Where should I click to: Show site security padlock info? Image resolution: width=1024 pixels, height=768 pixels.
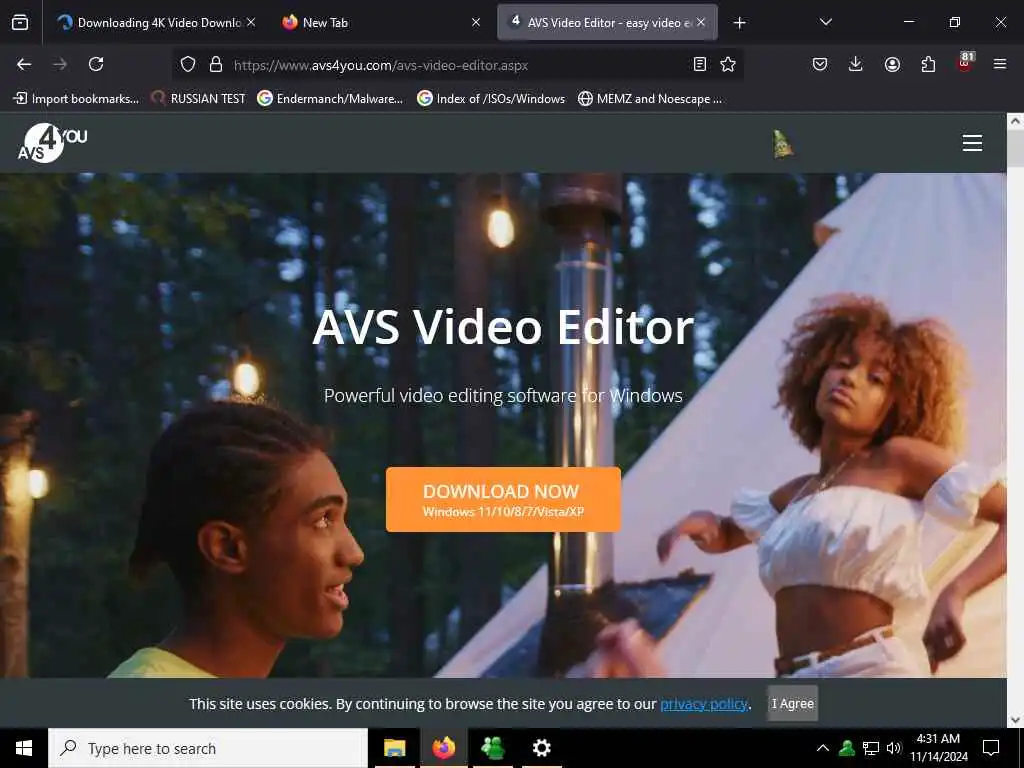[216, 64]
